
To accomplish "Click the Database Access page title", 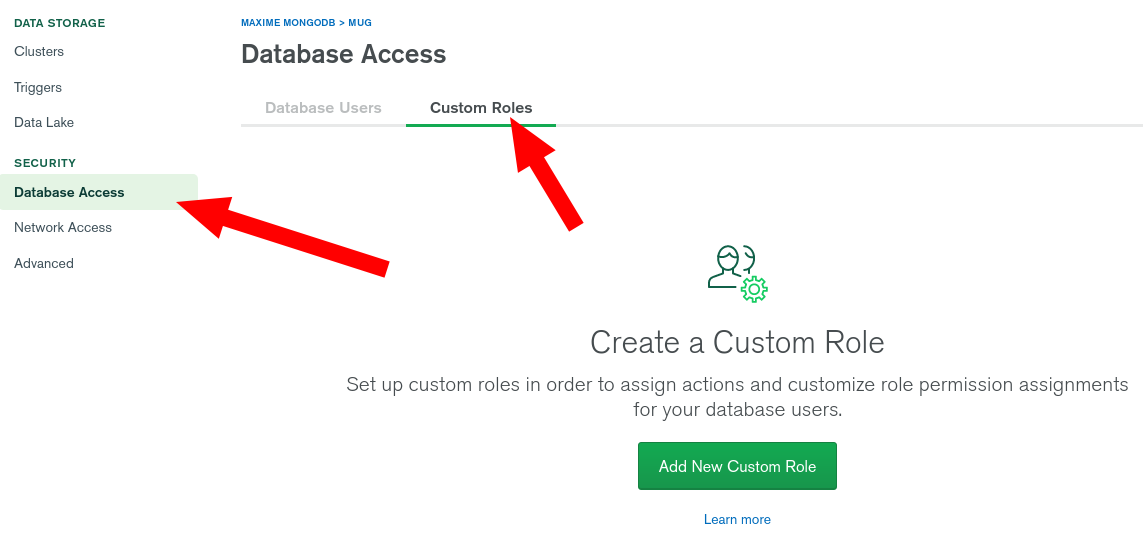I will point(343,54).
